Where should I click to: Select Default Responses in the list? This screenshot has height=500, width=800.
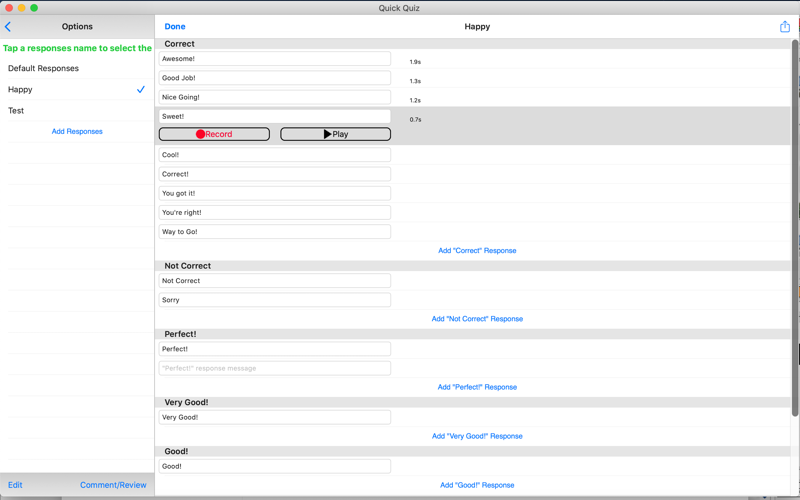click(x=77, y=68)
